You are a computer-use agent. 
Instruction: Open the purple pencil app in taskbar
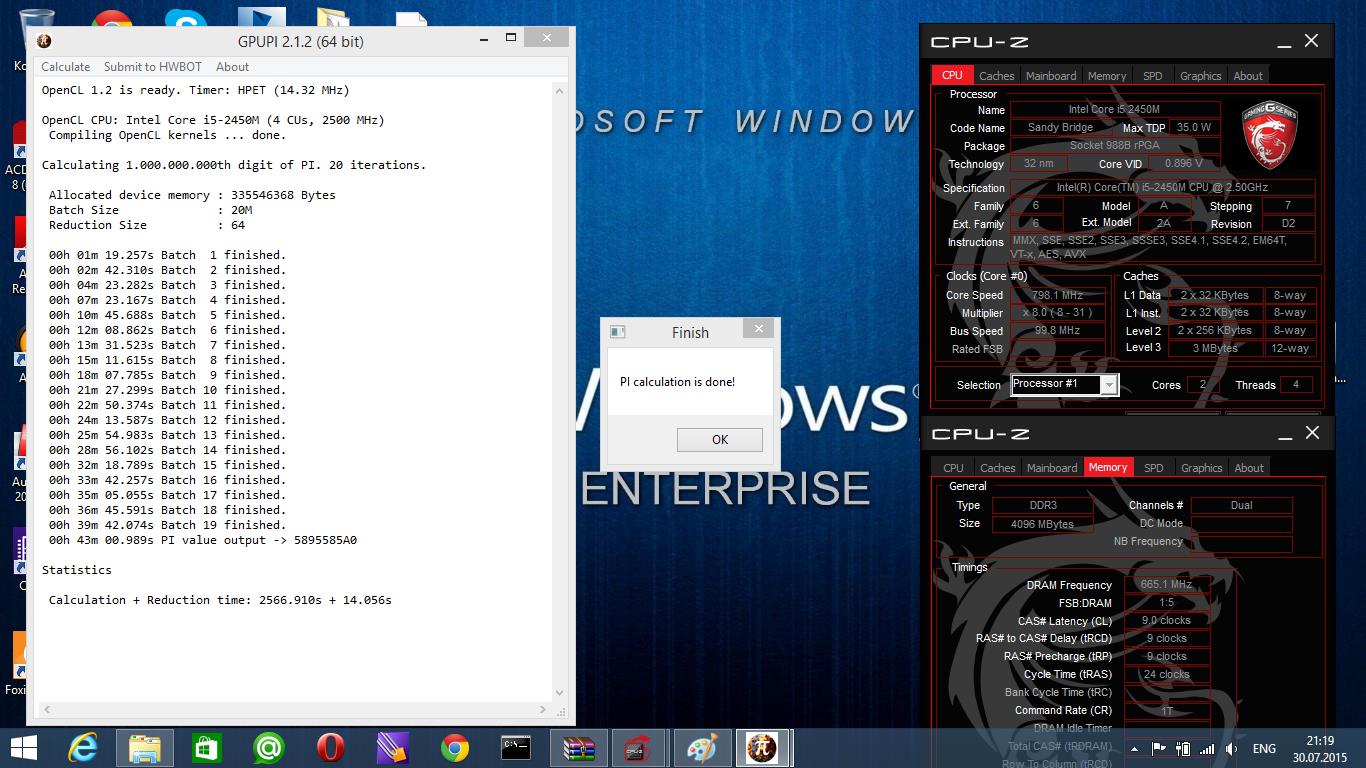click(392, 748)
